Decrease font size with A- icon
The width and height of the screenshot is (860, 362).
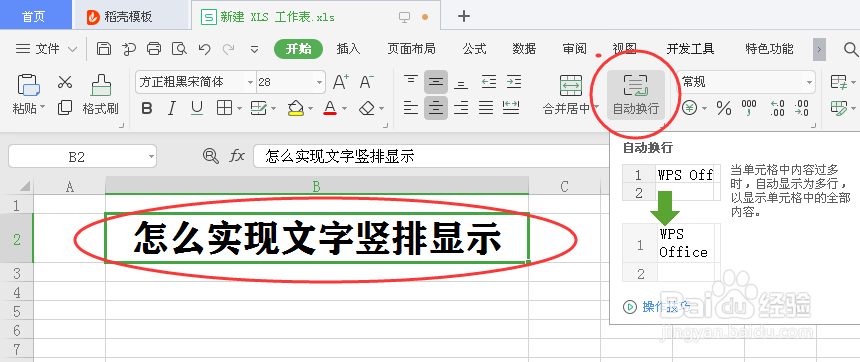(x=366, y=82)
